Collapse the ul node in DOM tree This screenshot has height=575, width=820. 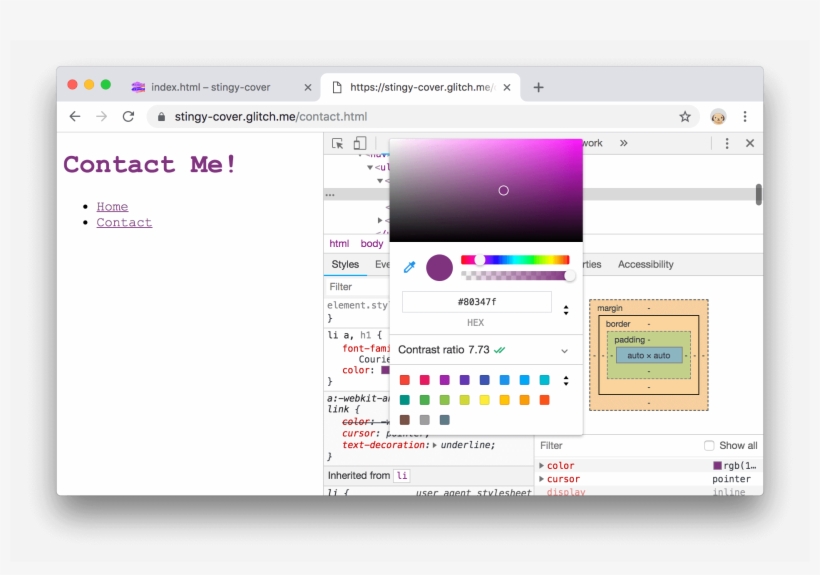click(x=370, y=167)
